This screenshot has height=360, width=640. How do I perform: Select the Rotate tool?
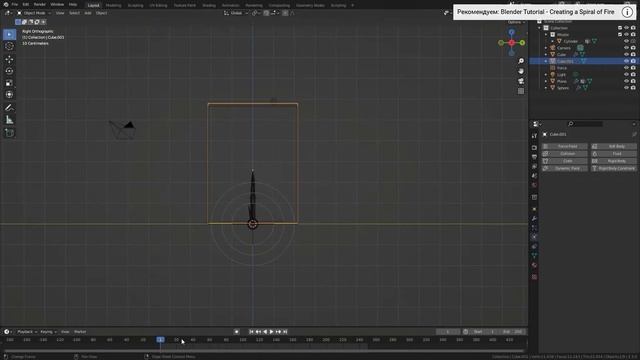coord(9,71)
